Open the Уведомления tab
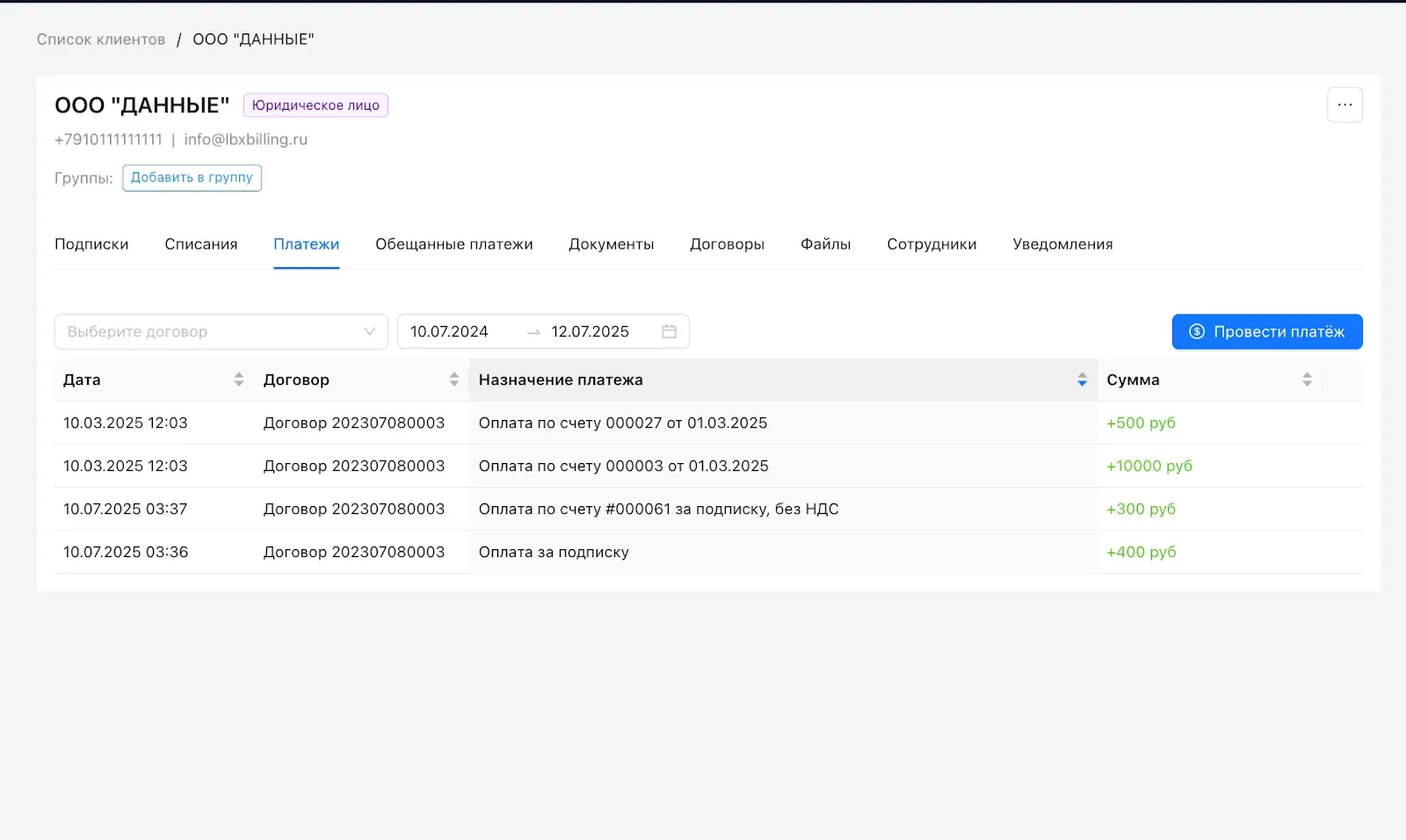 pos(1062,244)
